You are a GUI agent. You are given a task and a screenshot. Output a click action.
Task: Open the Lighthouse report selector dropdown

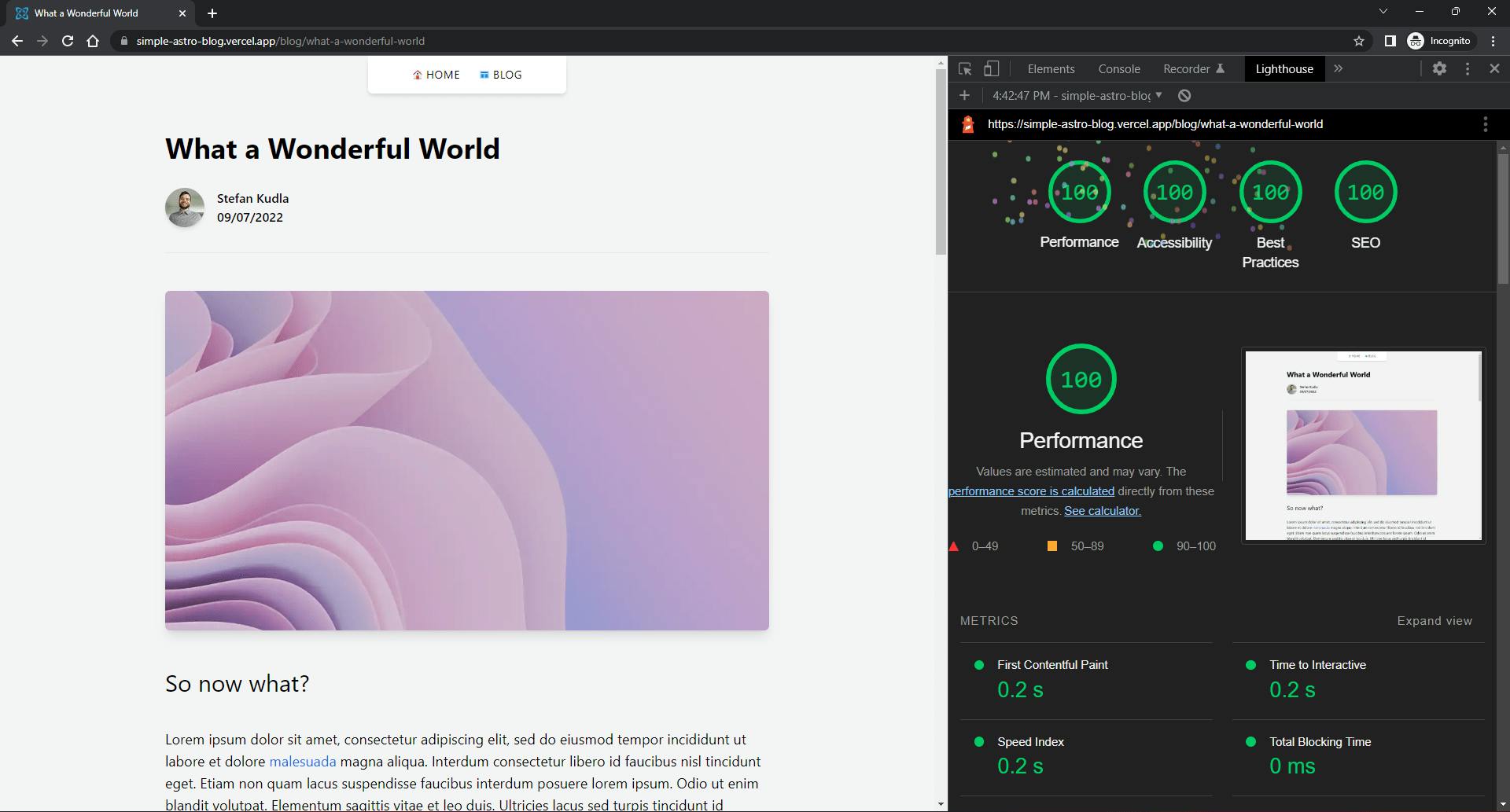coord(1077,96)
